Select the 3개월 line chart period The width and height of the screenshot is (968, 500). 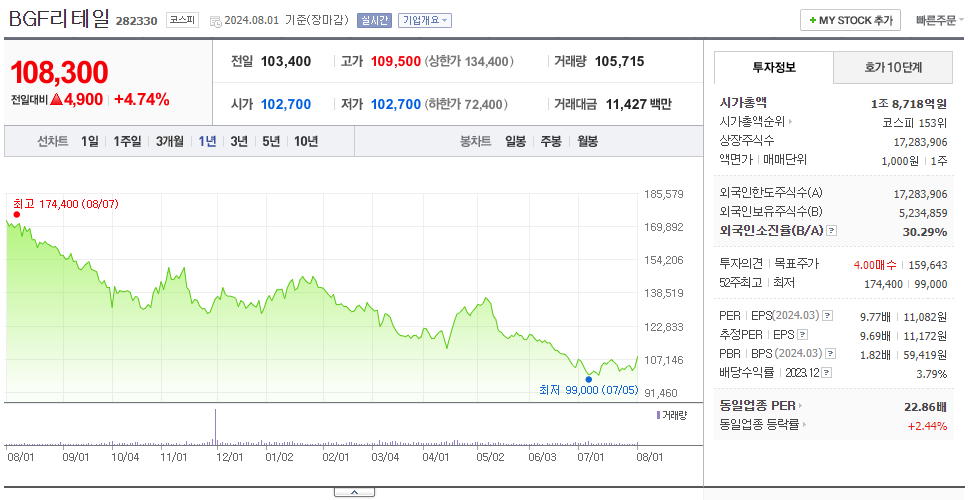pyautogui.click(x=170, y=141)
